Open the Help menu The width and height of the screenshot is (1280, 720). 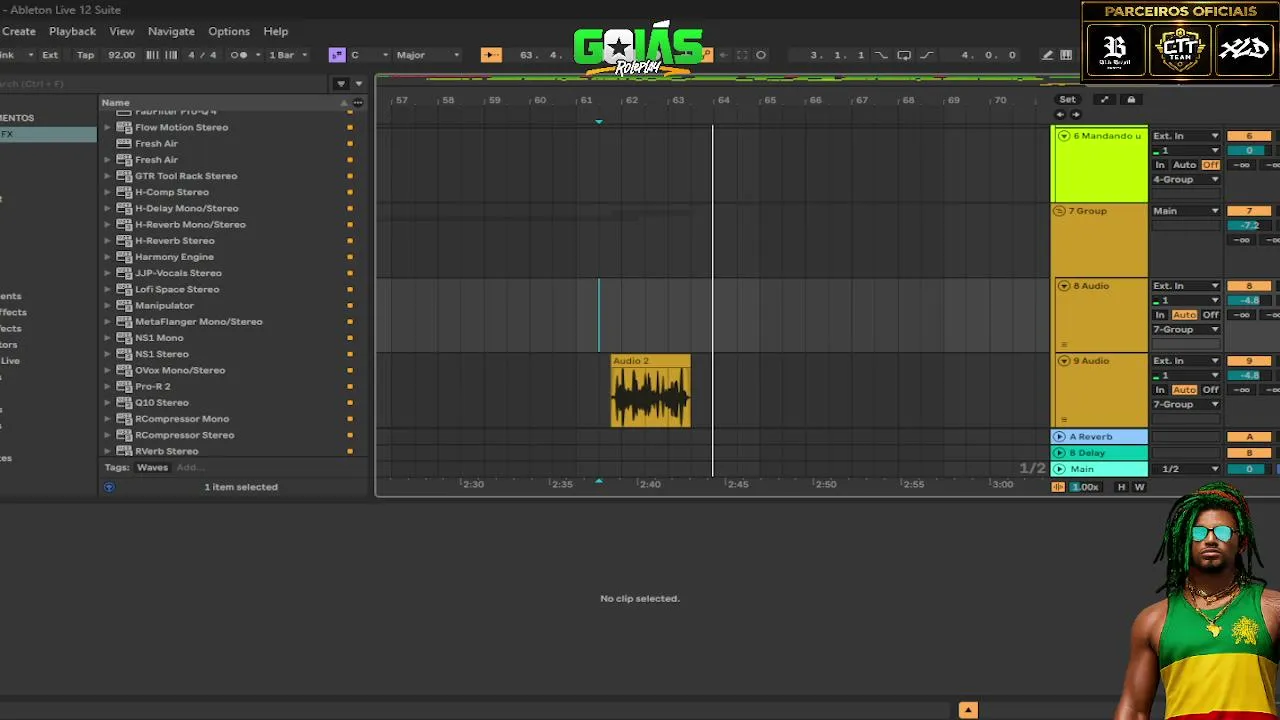(x=276, y=31)
